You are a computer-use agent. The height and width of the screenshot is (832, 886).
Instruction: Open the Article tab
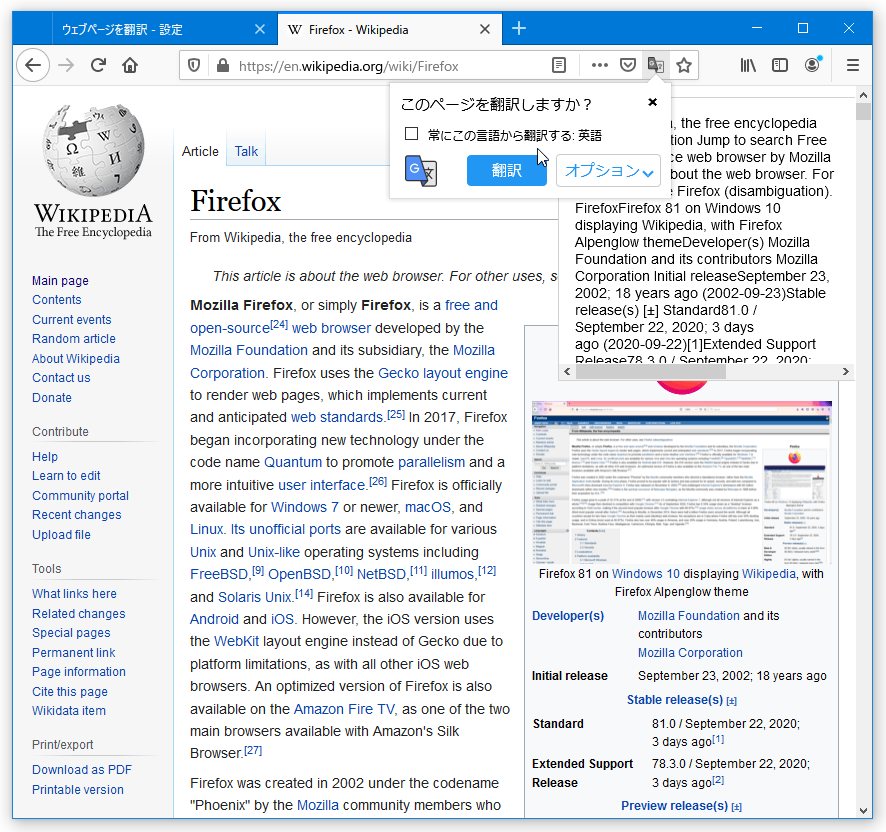pos(200,151)
